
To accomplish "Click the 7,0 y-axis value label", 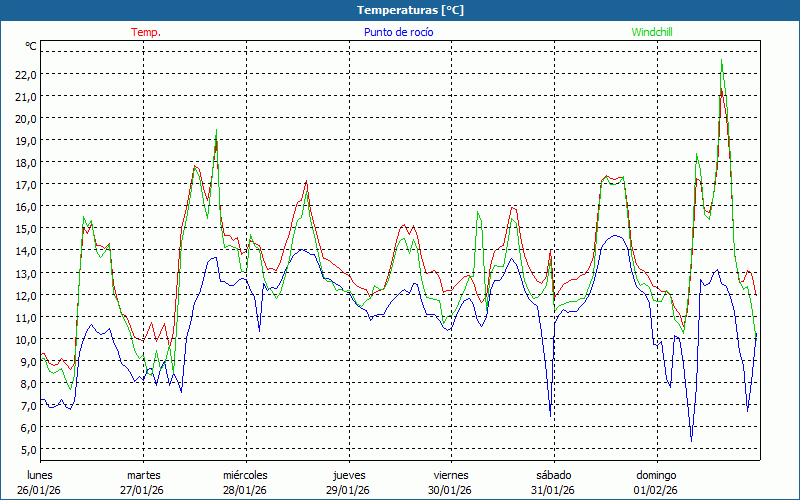I will point(26,406).
